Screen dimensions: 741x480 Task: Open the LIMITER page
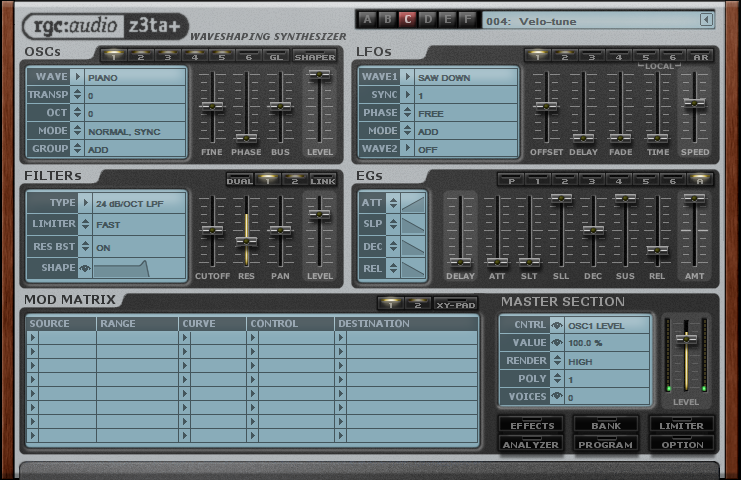[681, 425]
